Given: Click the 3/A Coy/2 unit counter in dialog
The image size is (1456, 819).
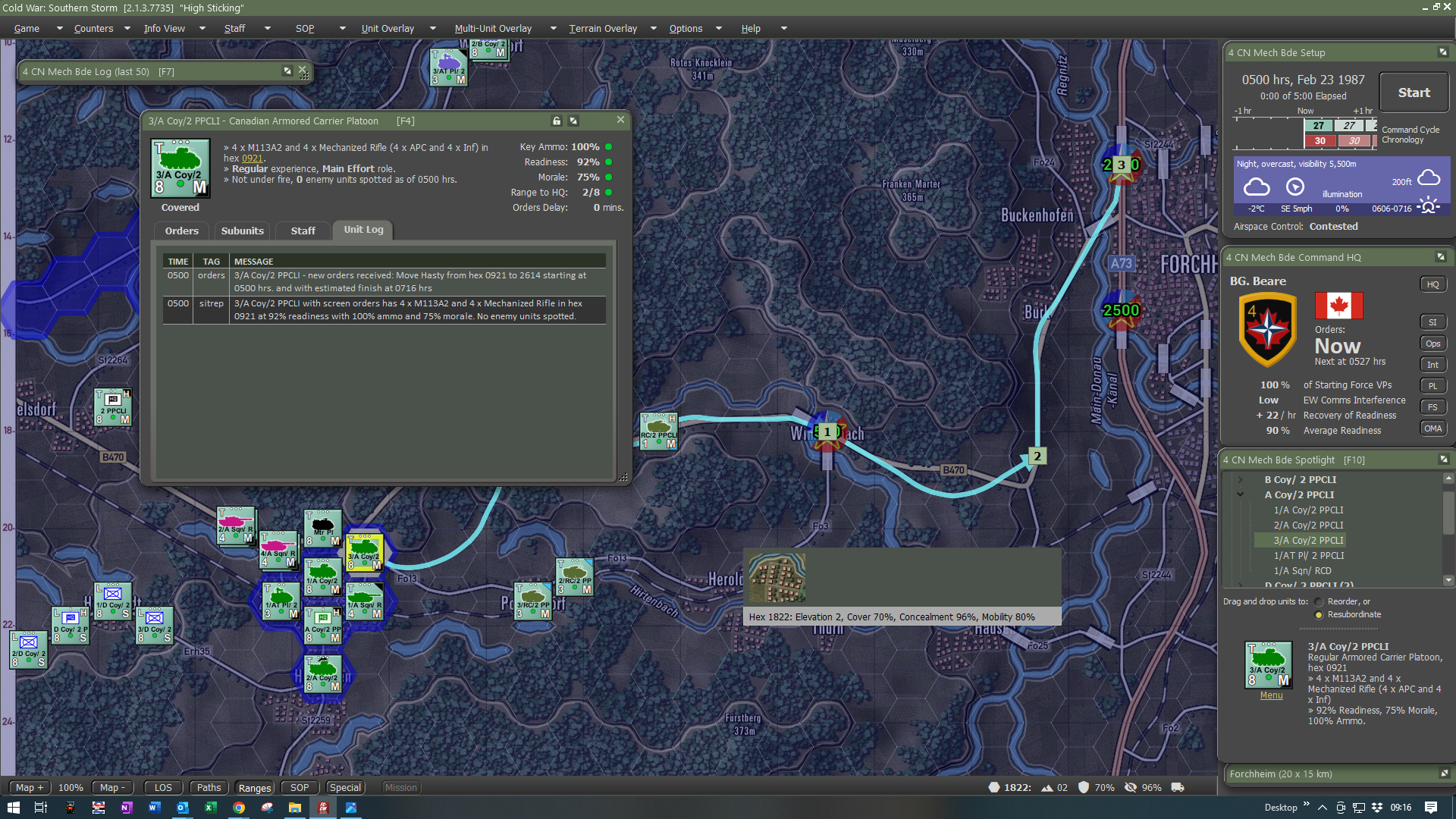Looking at the screenshot, I should (x=180, y=168).
